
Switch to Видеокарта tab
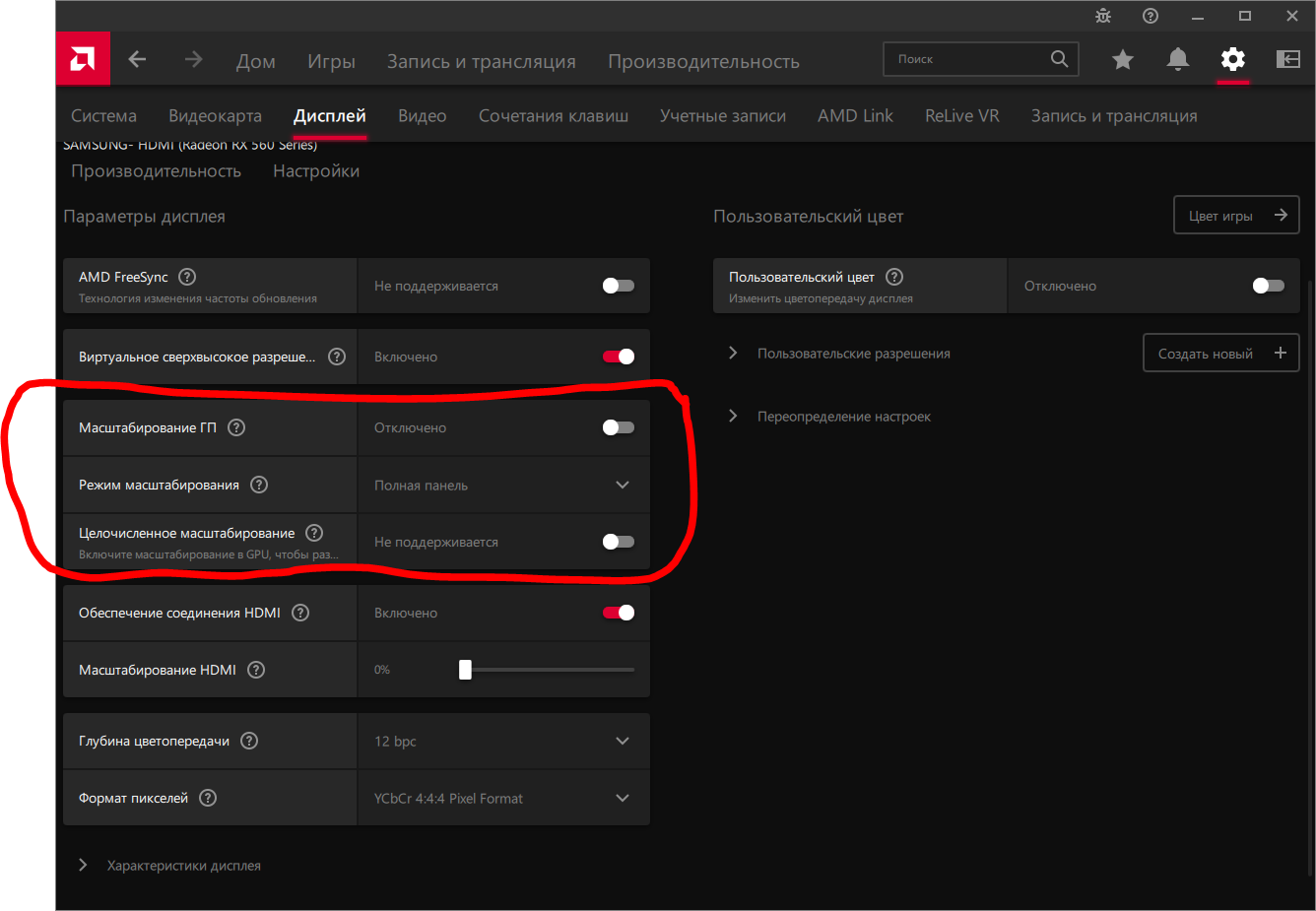215,116
